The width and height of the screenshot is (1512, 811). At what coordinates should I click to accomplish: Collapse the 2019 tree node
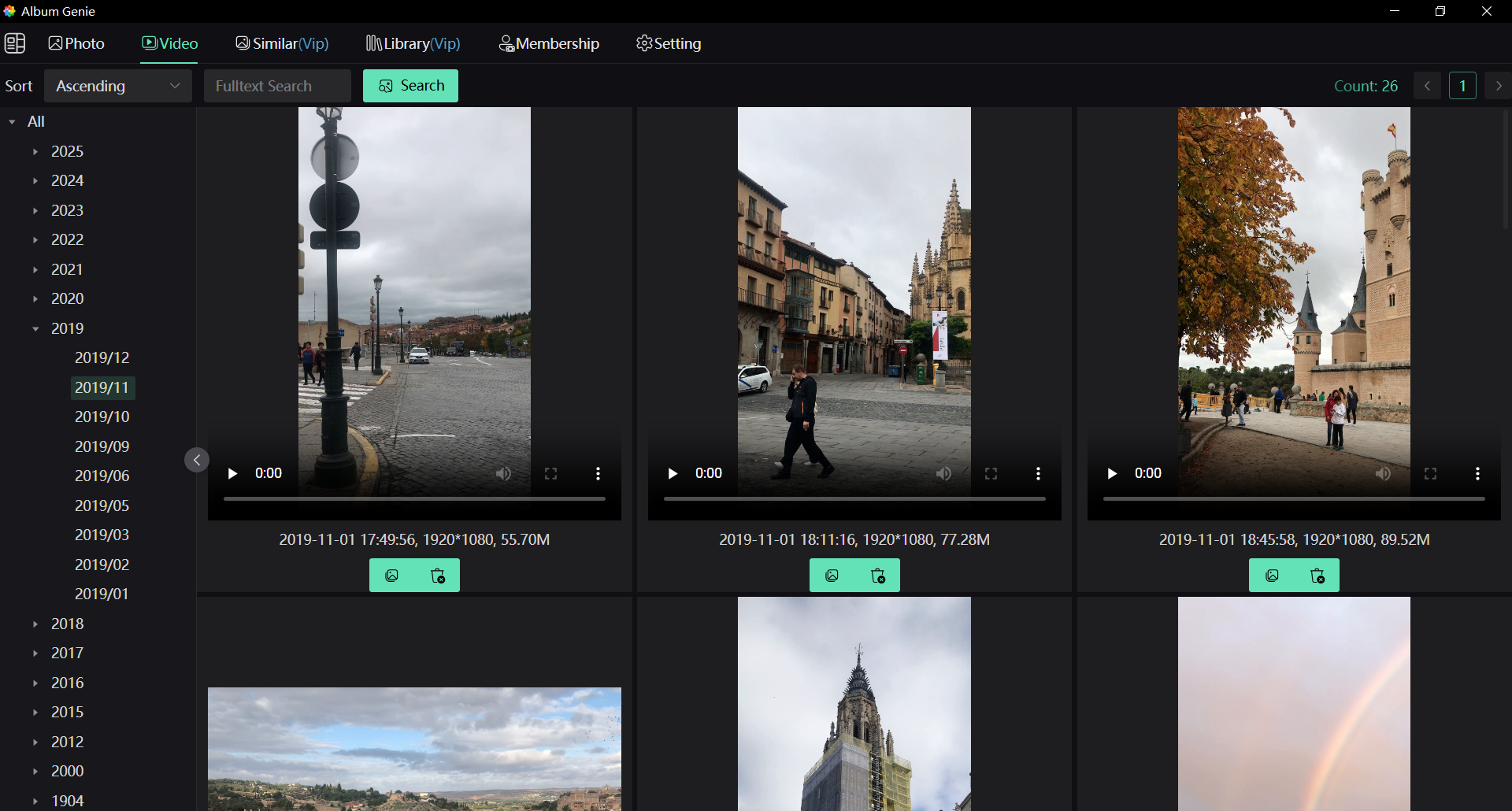(35, 328)
